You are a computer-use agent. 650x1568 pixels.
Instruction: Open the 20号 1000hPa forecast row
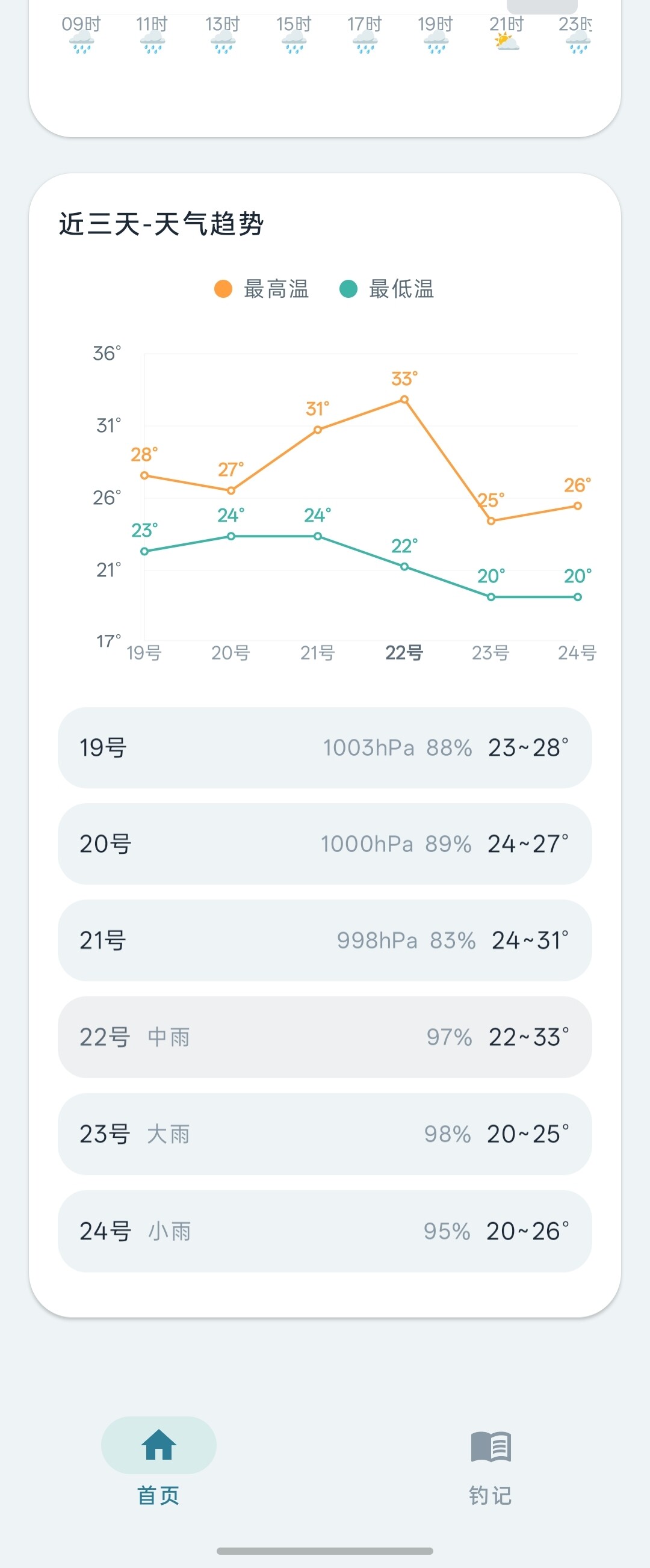[325, 844]
